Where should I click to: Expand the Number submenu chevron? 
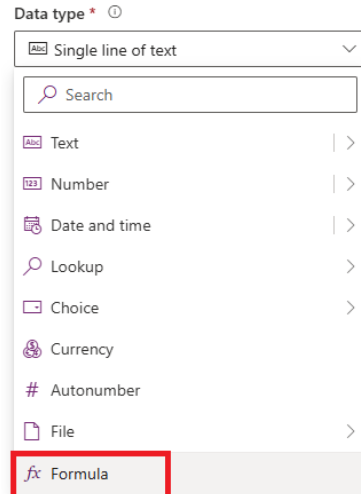[350, 184]
